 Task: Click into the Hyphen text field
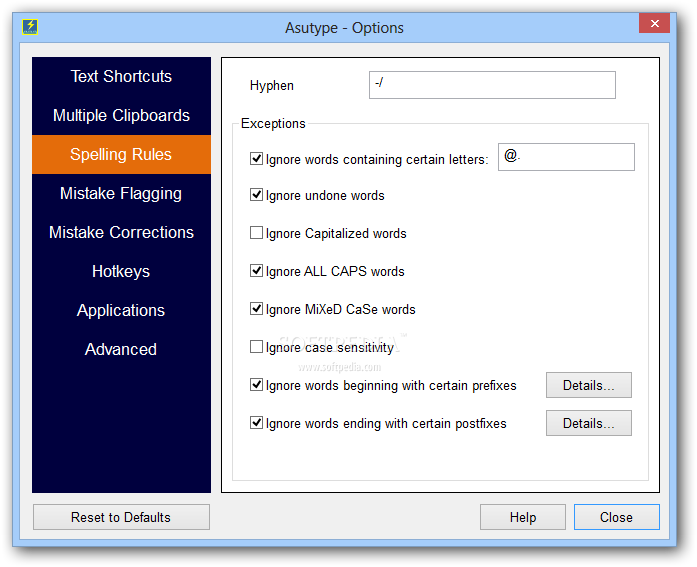click(492, 85)
